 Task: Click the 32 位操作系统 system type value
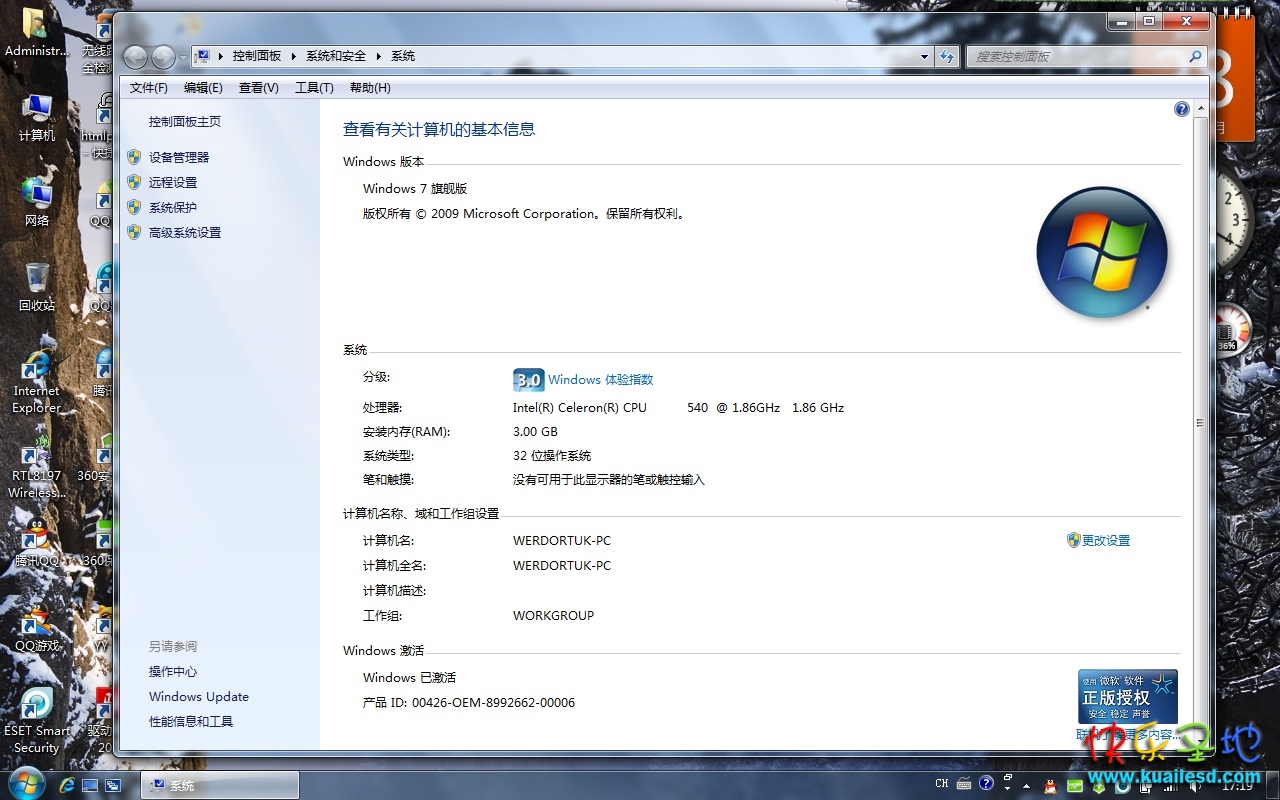552,456
